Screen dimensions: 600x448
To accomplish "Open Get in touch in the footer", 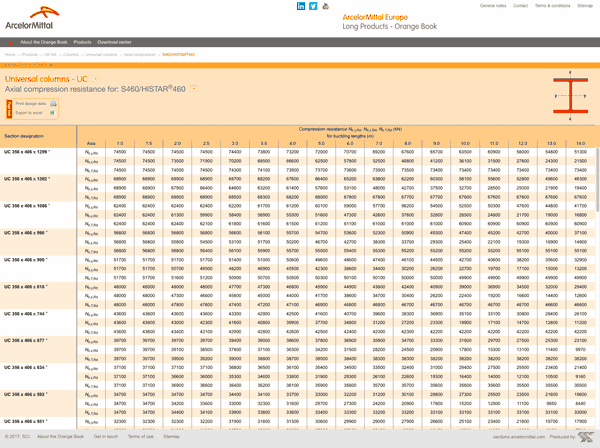I will 106,437.
